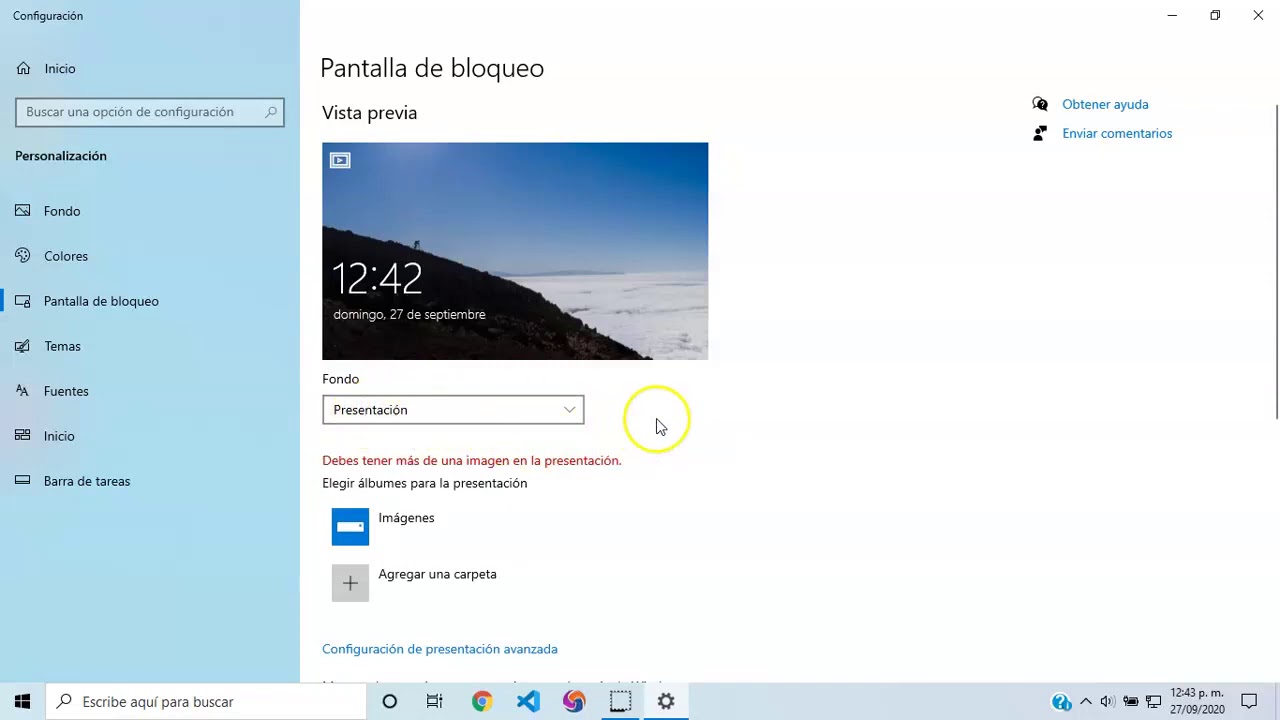1280x720 pixels.
Task: Click the Inicio start-menu icon under Fuentes
Action: (23, 436)
